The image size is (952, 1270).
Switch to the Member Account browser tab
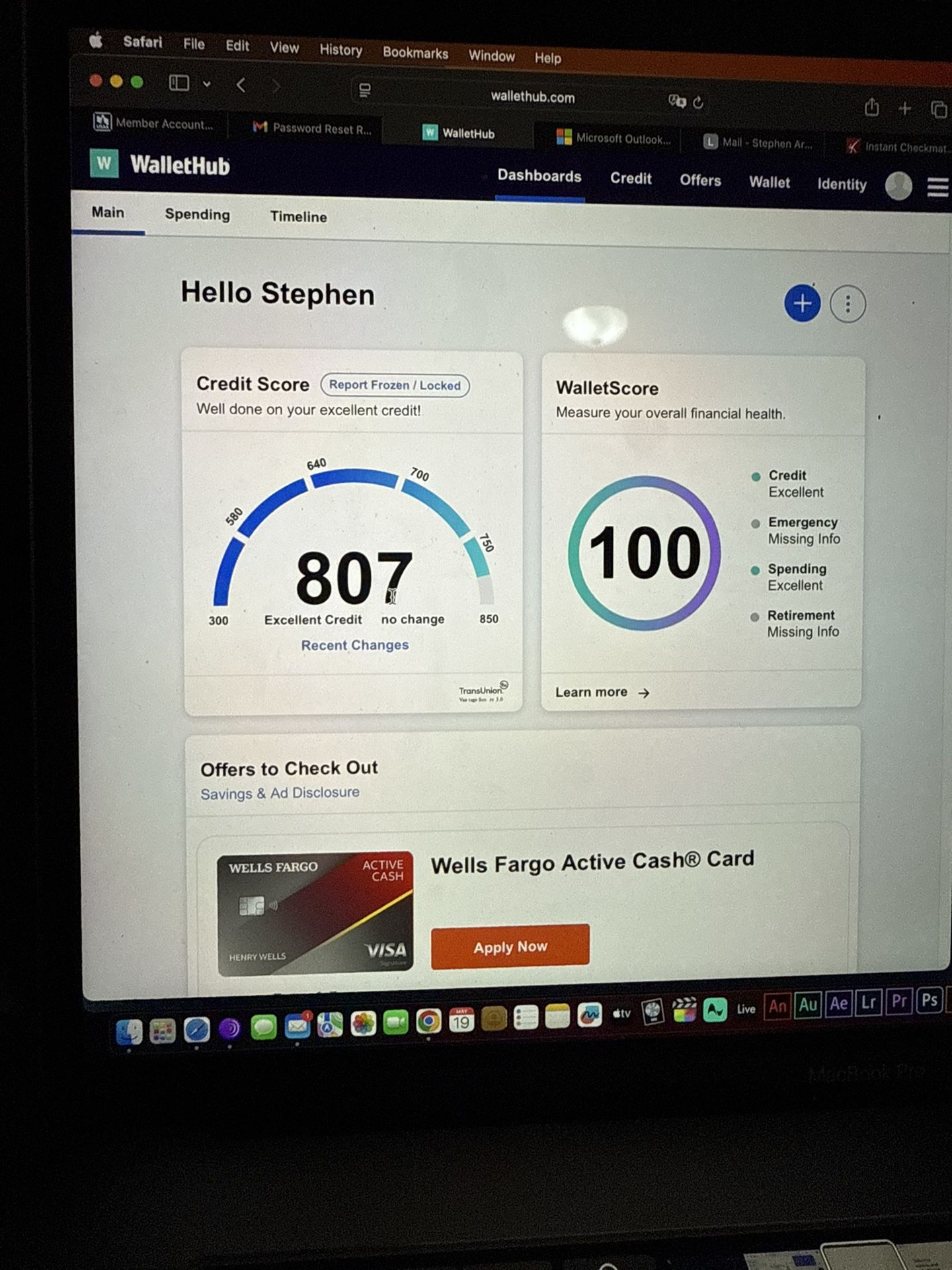click(154, 123)
